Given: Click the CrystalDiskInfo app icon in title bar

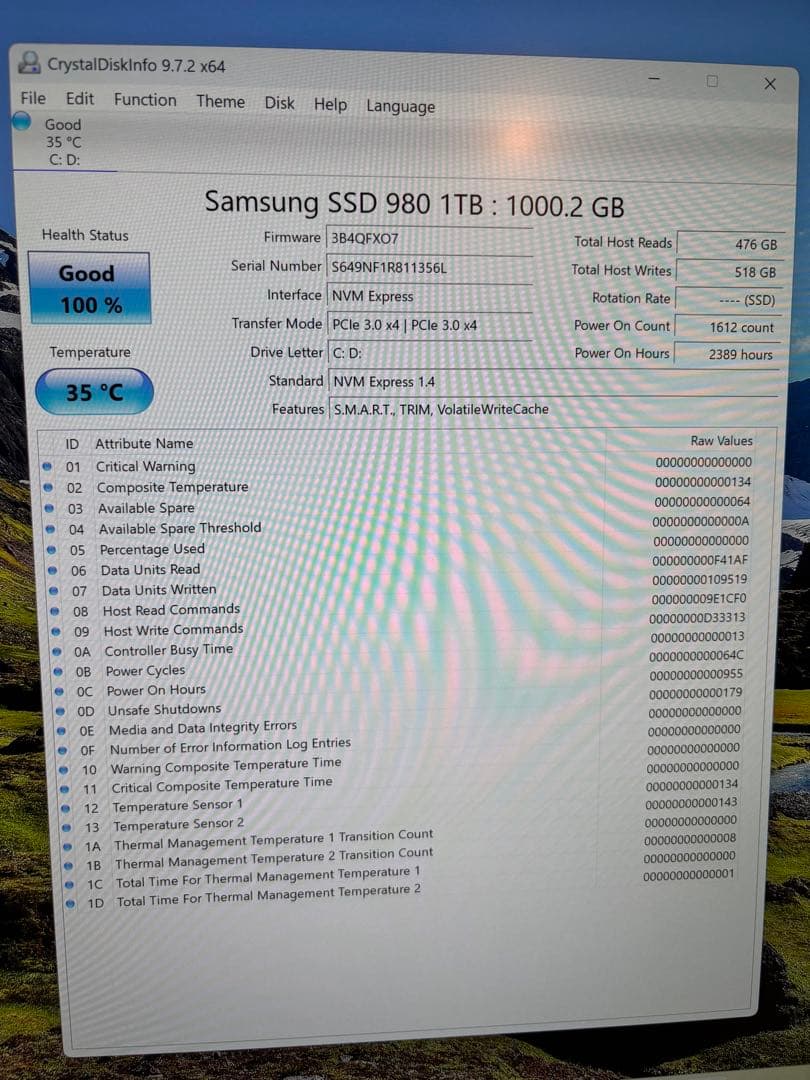Looking at the screenshot, I should (x=29, y=63).
